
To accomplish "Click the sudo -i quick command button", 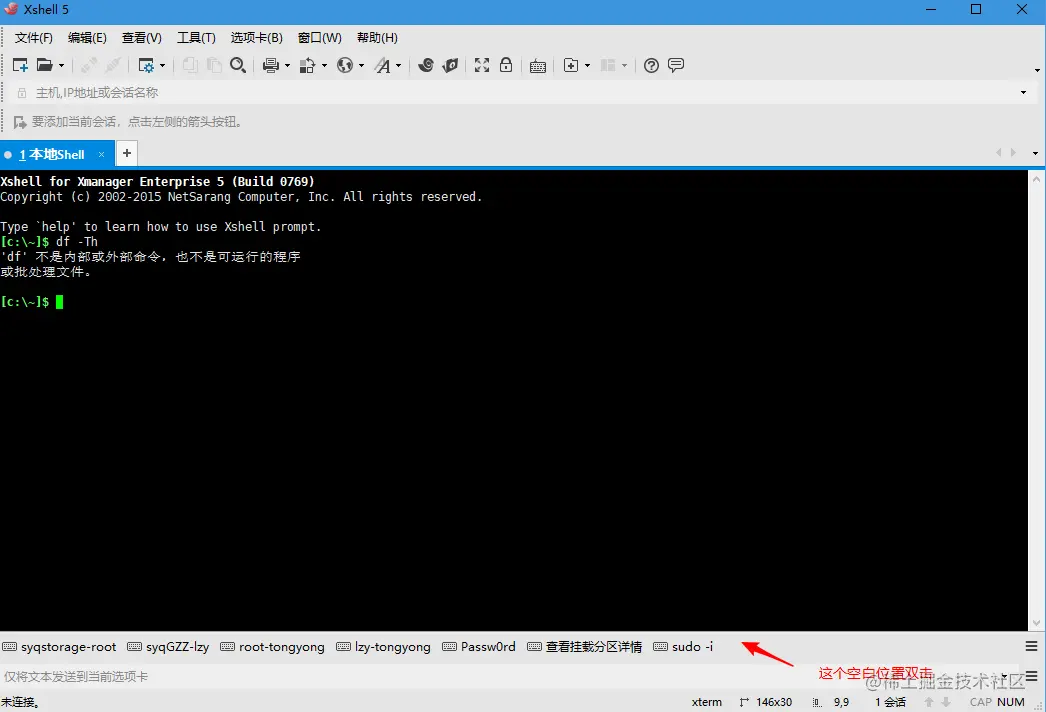I will (x=684, y=647).
